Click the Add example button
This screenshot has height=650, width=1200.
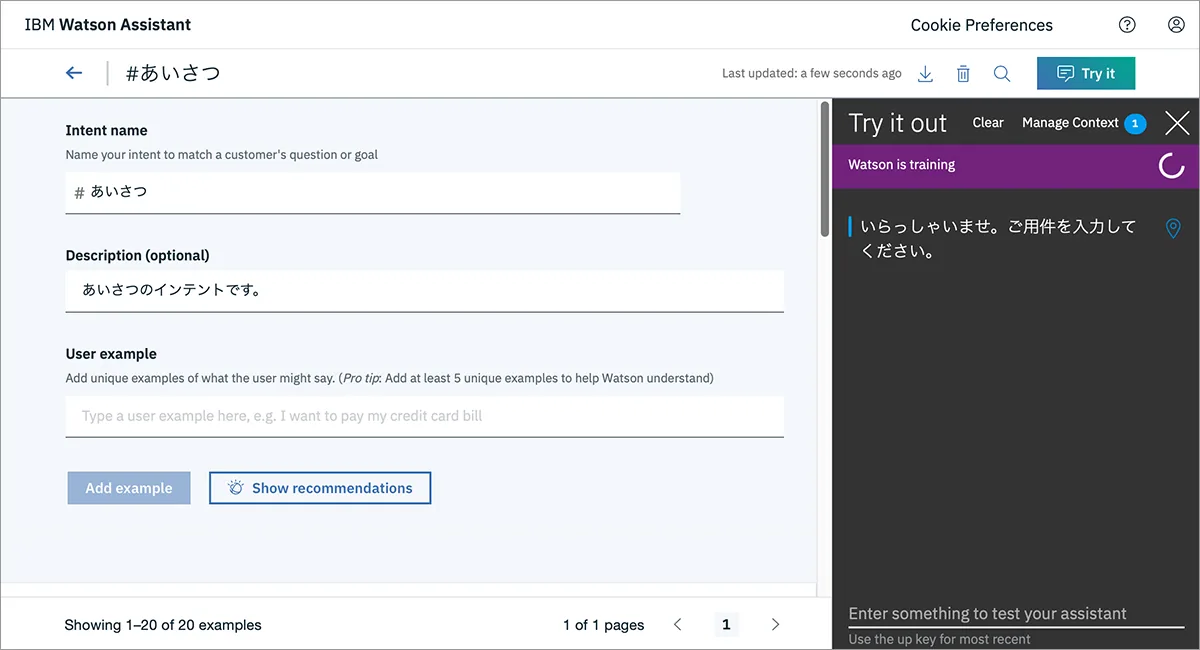pyautogui.click(x=129, y=488)
